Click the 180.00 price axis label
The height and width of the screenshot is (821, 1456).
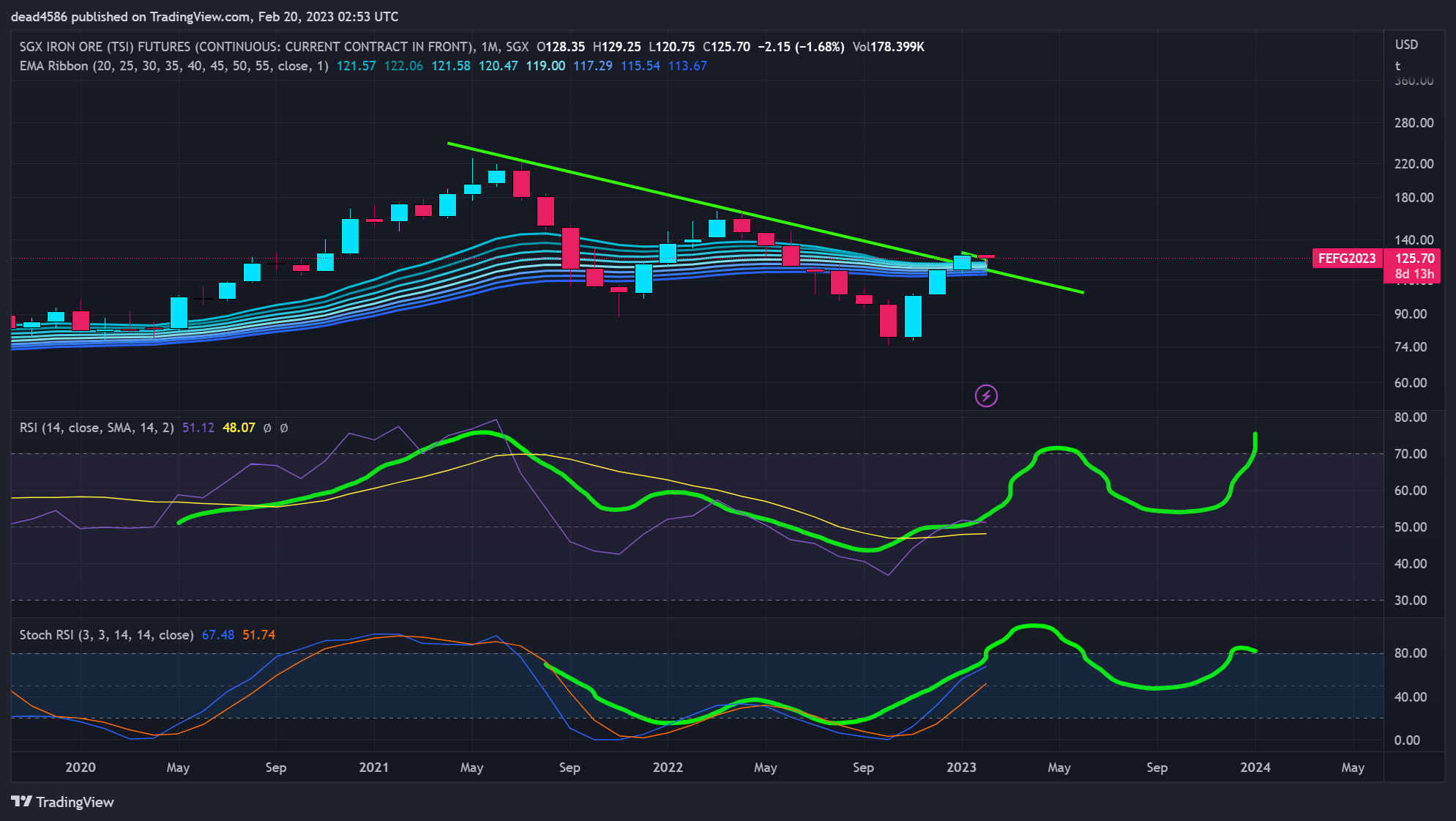1414,198
